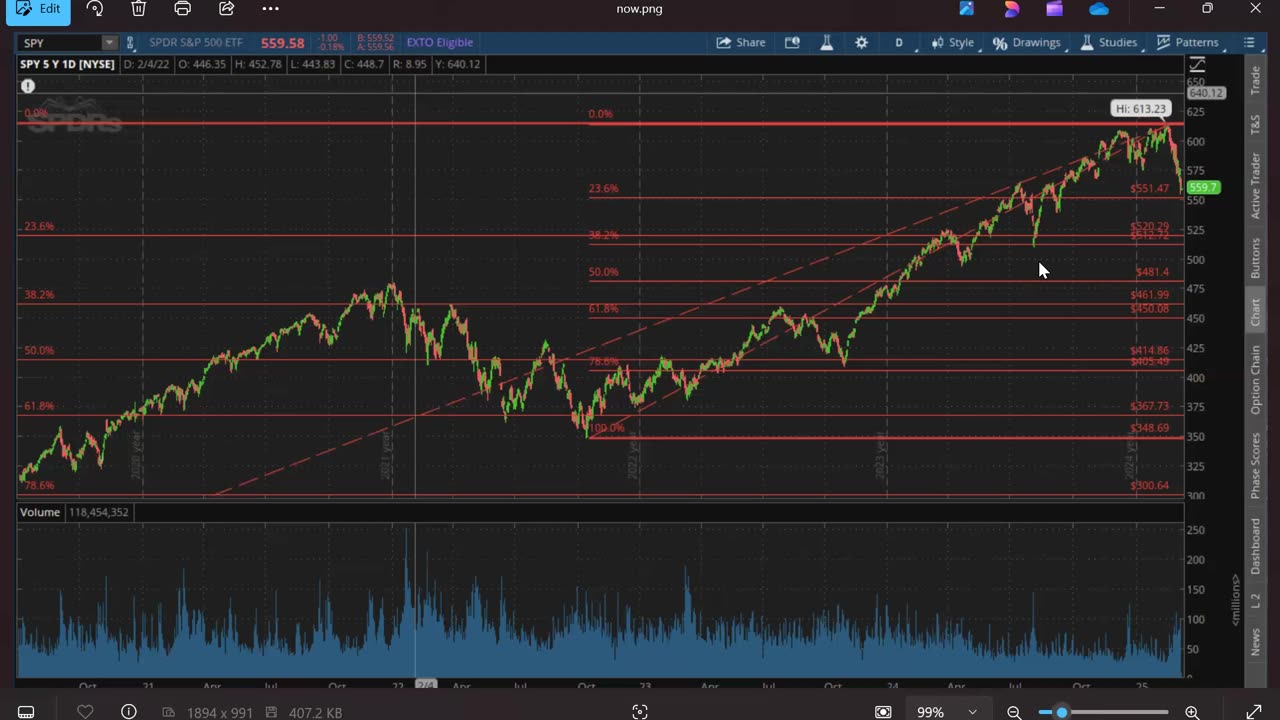Show file info with the info icon
This screenshot has height=720, width=1280.
(x=129, y=712)
